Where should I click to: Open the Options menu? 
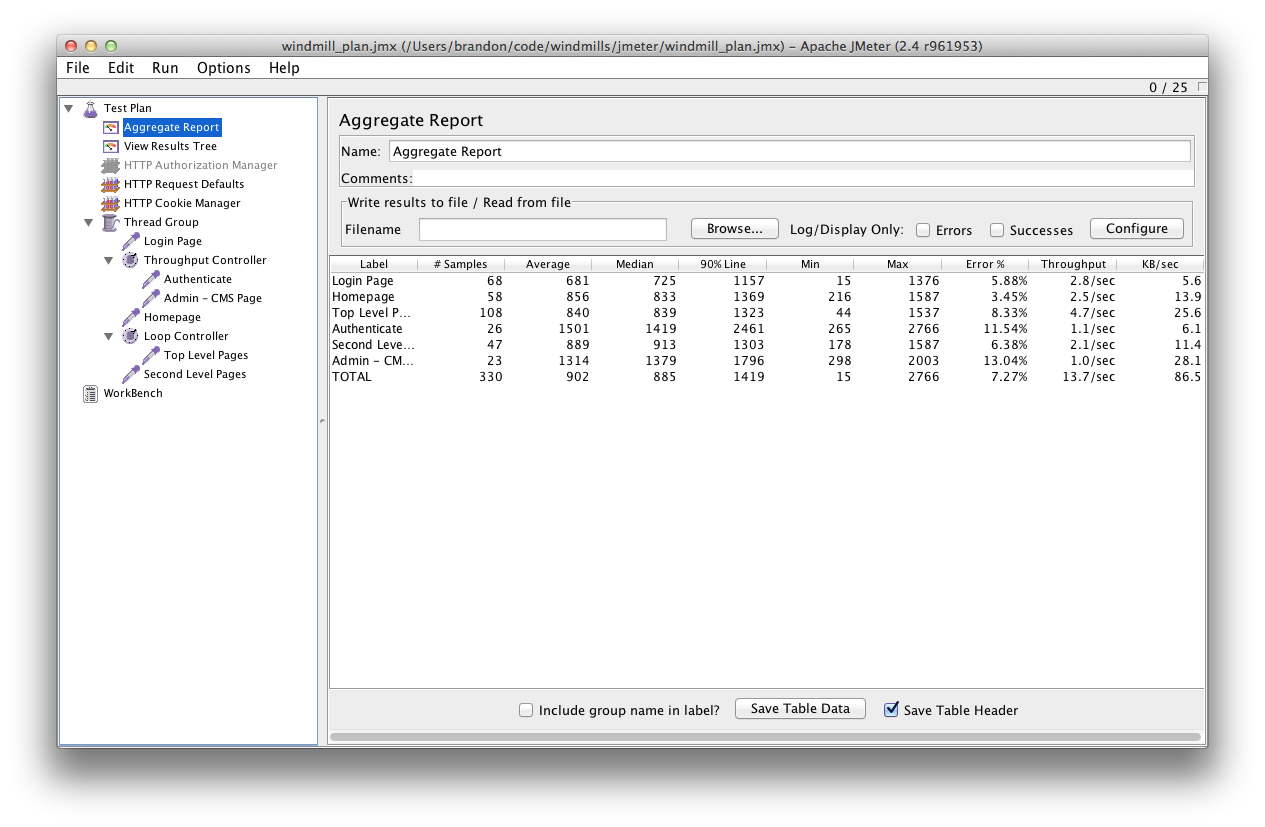pyautogui.click(x=223, y=68)
